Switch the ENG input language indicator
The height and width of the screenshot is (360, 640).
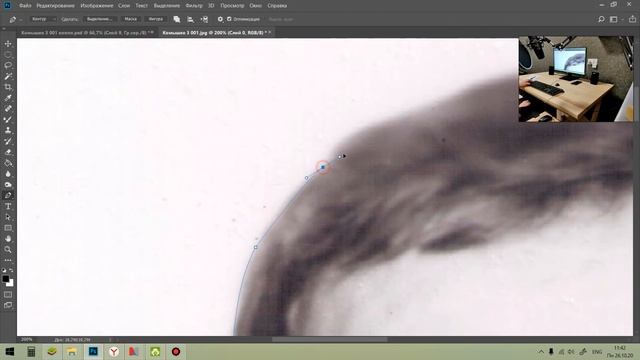597,352
